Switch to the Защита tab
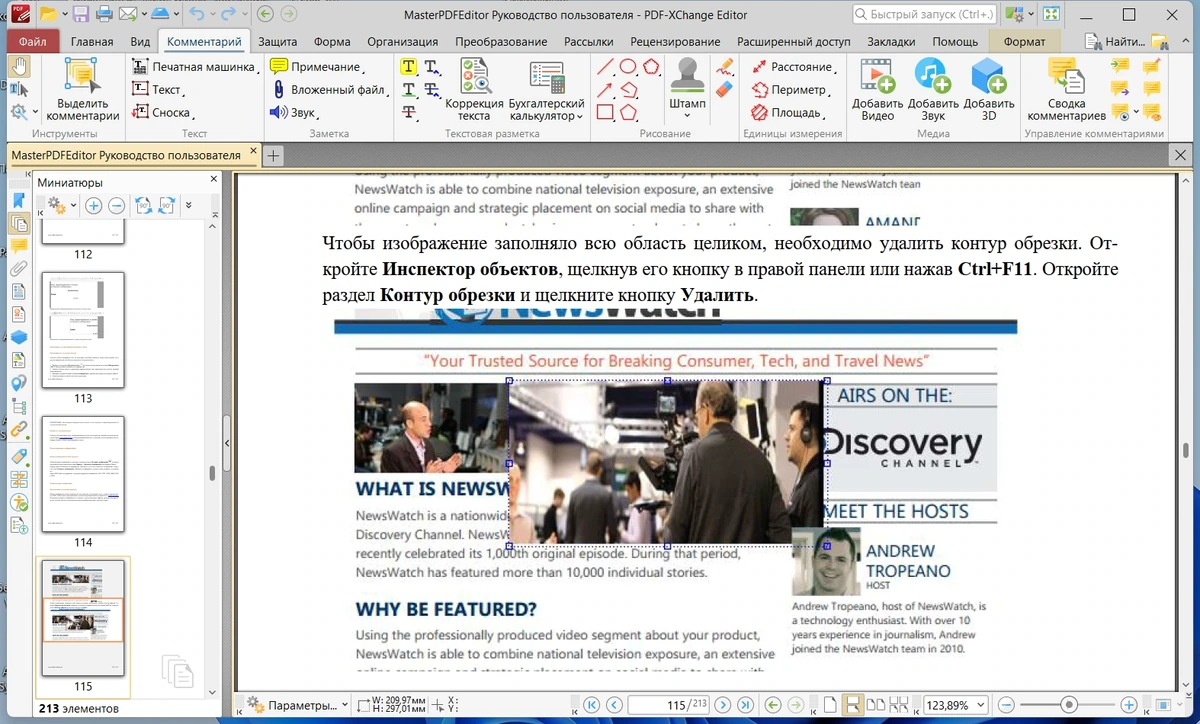This screenshot has height=724, width=1200. [277, 41]
